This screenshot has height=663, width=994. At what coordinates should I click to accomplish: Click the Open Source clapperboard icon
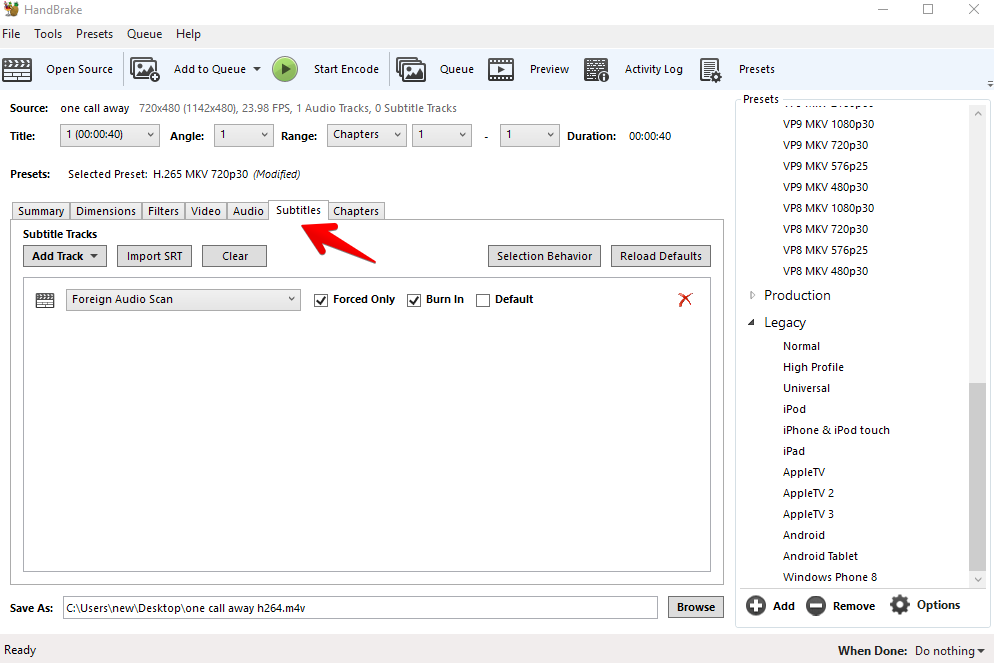pos(17,69)
